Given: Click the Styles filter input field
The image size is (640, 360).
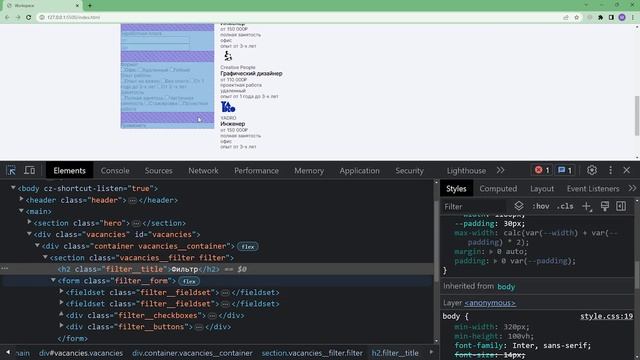Looking at the screenshot, I should pyautogui.click(x=473, y=207).
